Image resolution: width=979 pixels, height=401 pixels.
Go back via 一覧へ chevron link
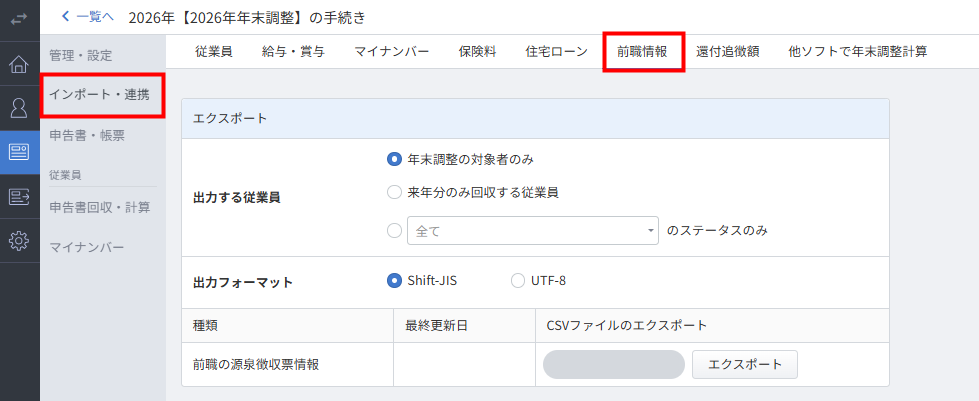click(x=87, y=17)
